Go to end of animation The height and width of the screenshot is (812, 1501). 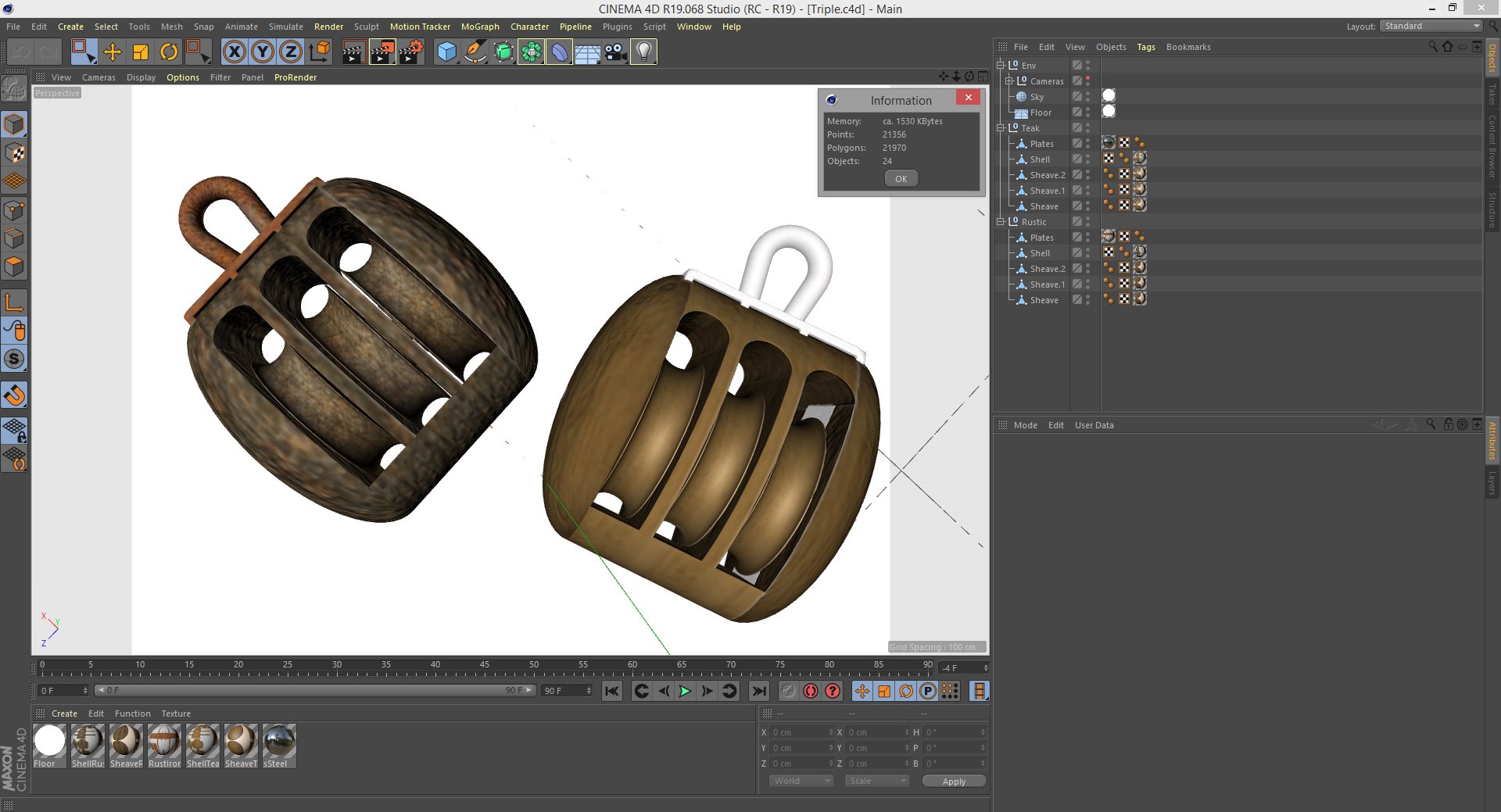pyautogui.click(x=758, y=691)
